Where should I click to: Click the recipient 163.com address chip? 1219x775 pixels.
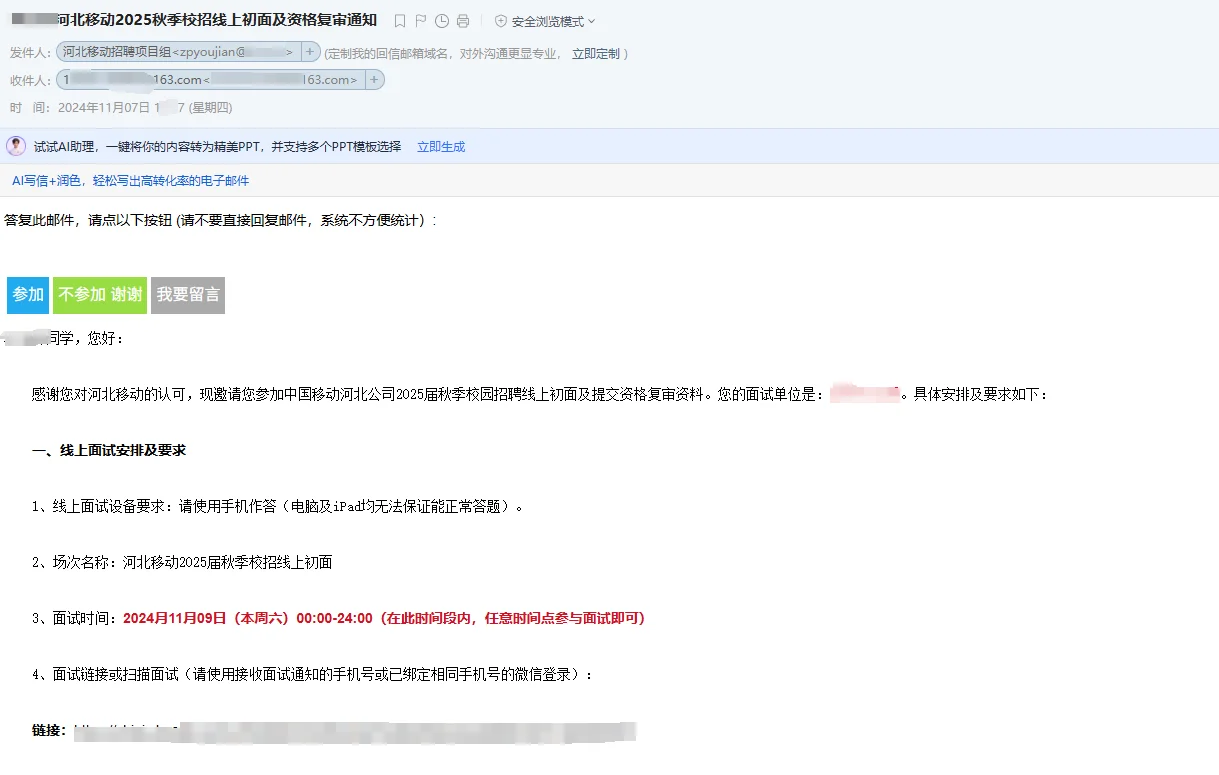click(x=210, y=80)
